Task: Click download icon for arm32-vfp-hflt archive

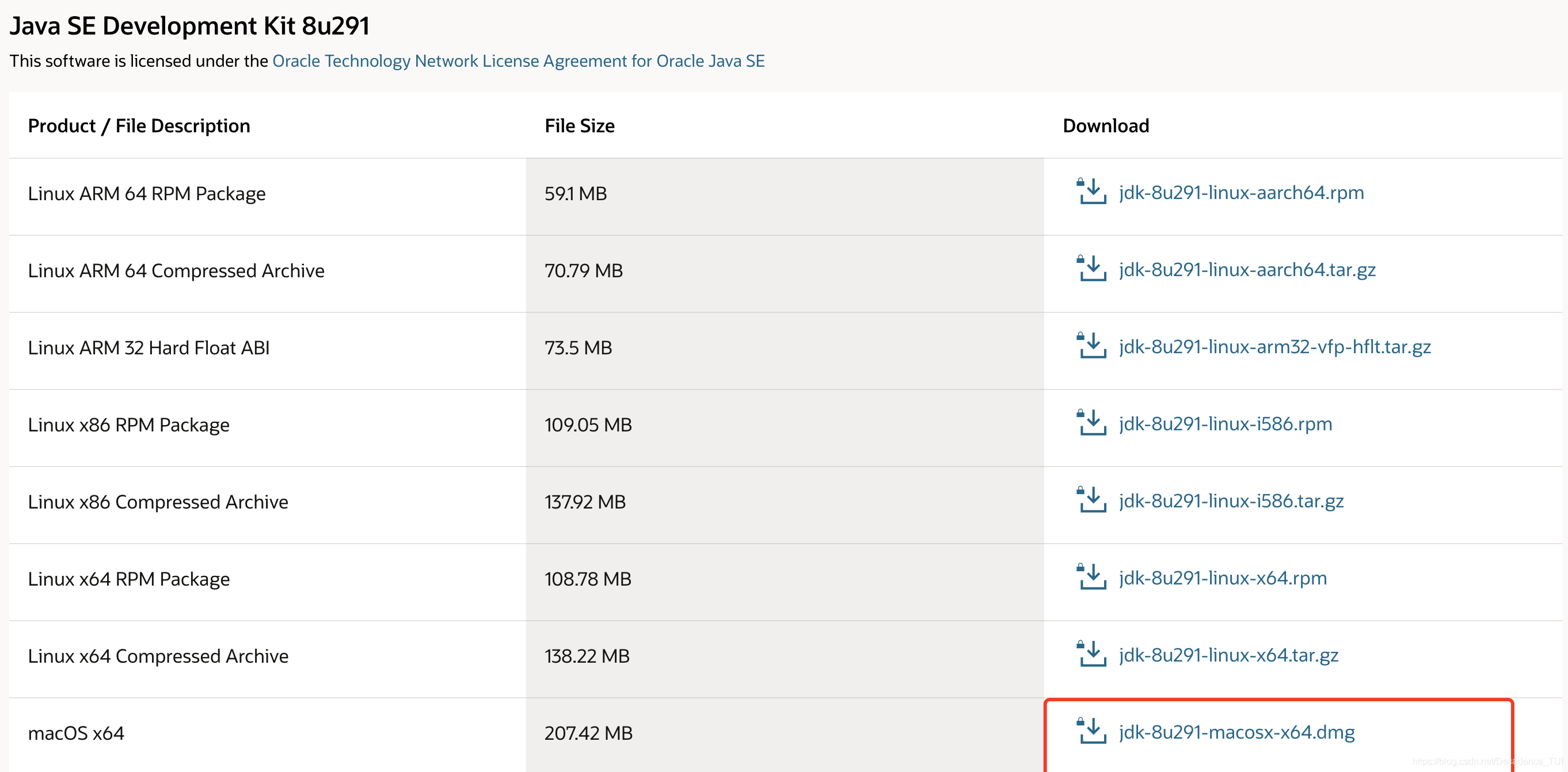Action: (1092, 346)
